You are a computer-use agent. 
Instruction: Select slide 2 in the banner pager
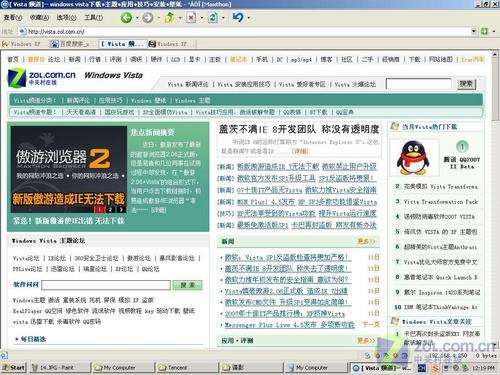coord(110,209)
